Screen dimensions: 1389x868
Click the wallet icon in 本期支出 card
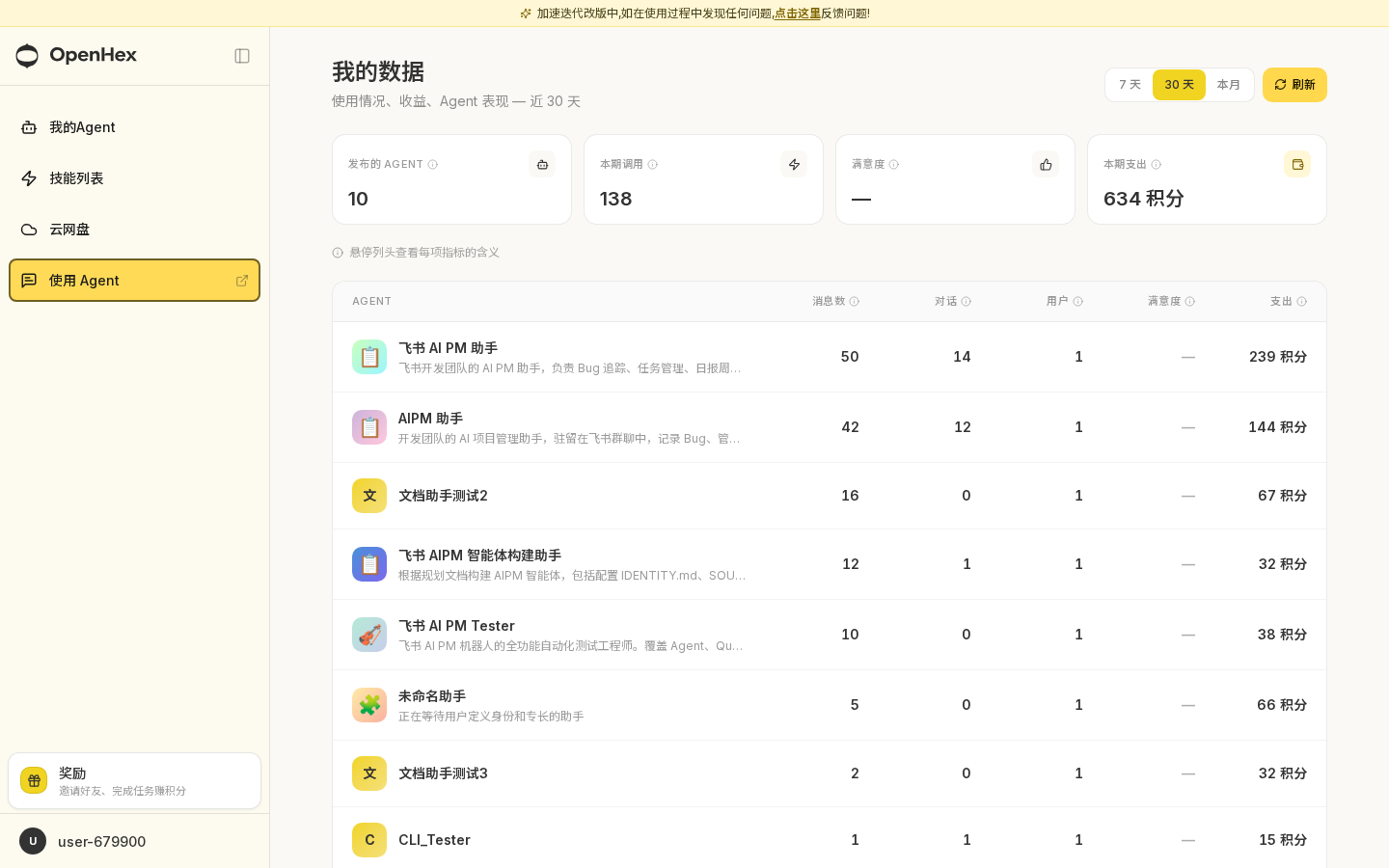1297,165
